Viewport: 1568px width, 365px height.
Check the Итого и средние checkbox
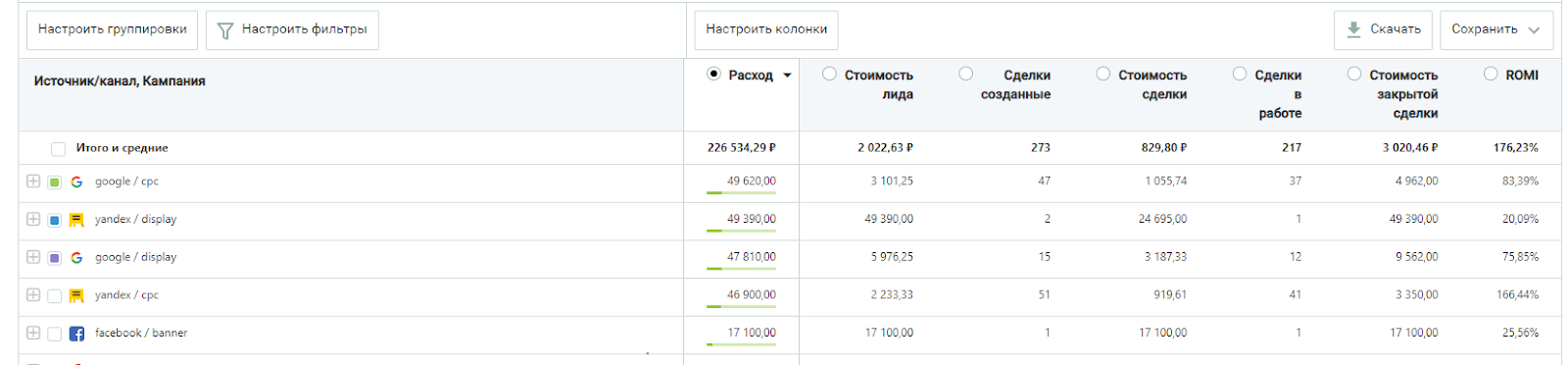point(58,149)
